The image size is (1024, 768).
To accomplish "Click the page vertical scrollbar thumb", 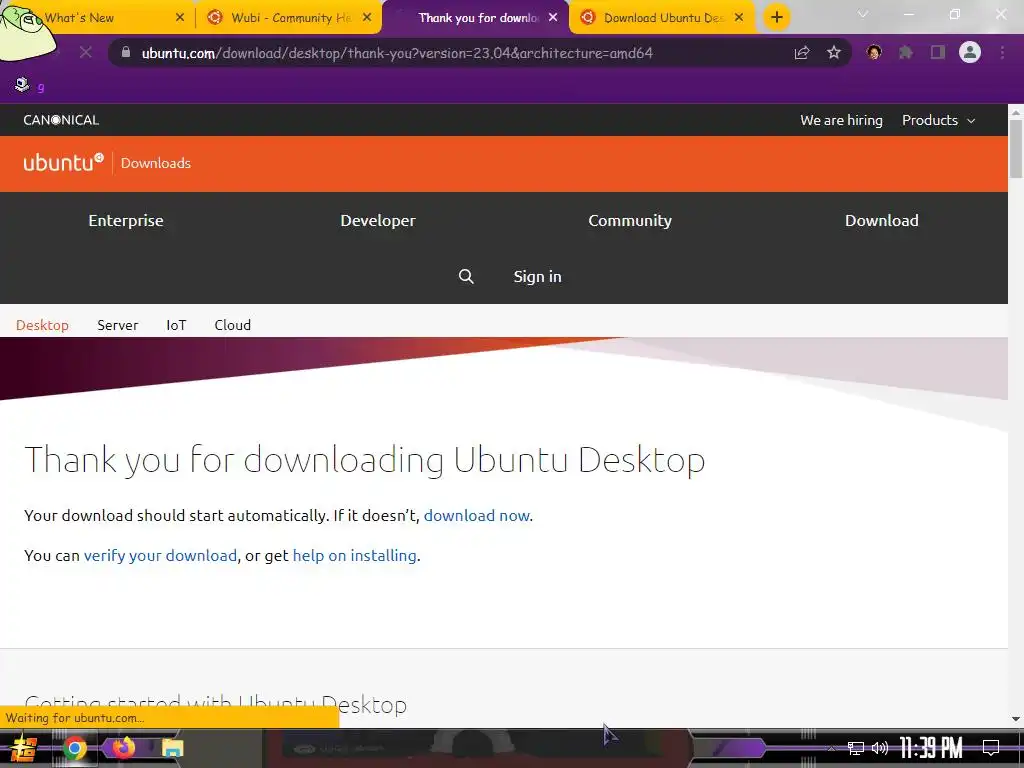I will [1016, 149].
